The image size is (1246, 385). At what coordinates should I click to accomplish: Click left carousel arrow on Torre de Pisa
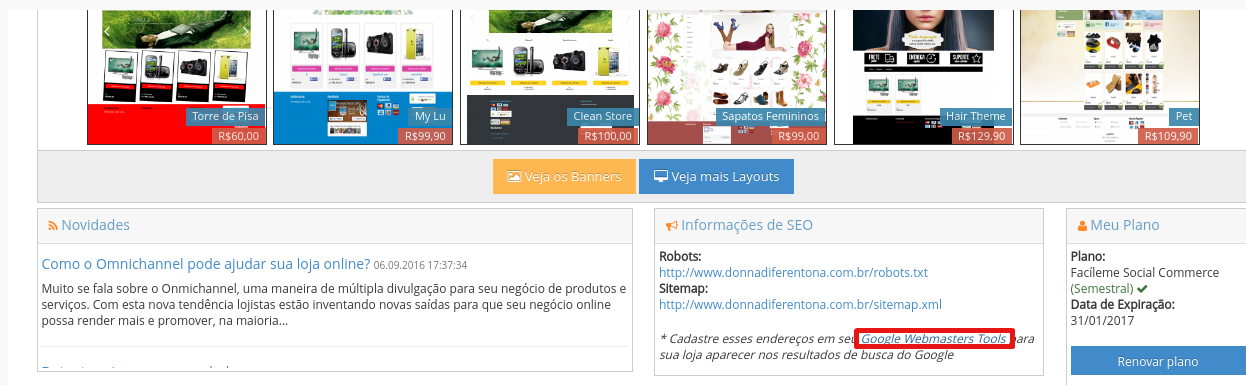[x=108, y=32]
